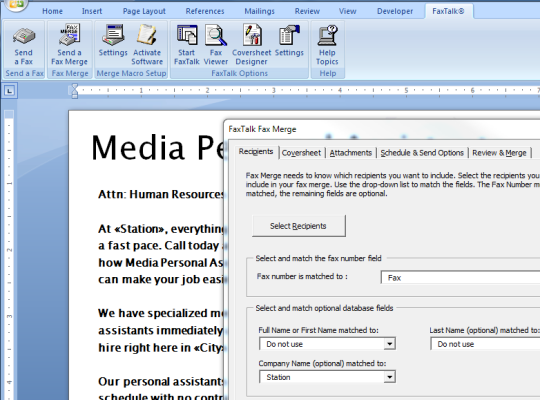Screen dimensions: 540x400
Task: Click the Select Recipients button
Action: click(299, 226)
